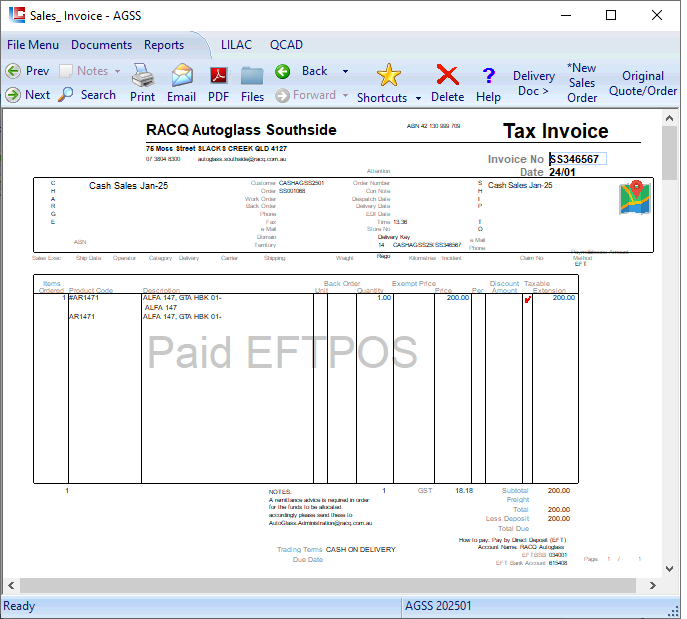
Task: Click the green Next arrow icon
Action: pyautogui.click(x=13, y=95)
